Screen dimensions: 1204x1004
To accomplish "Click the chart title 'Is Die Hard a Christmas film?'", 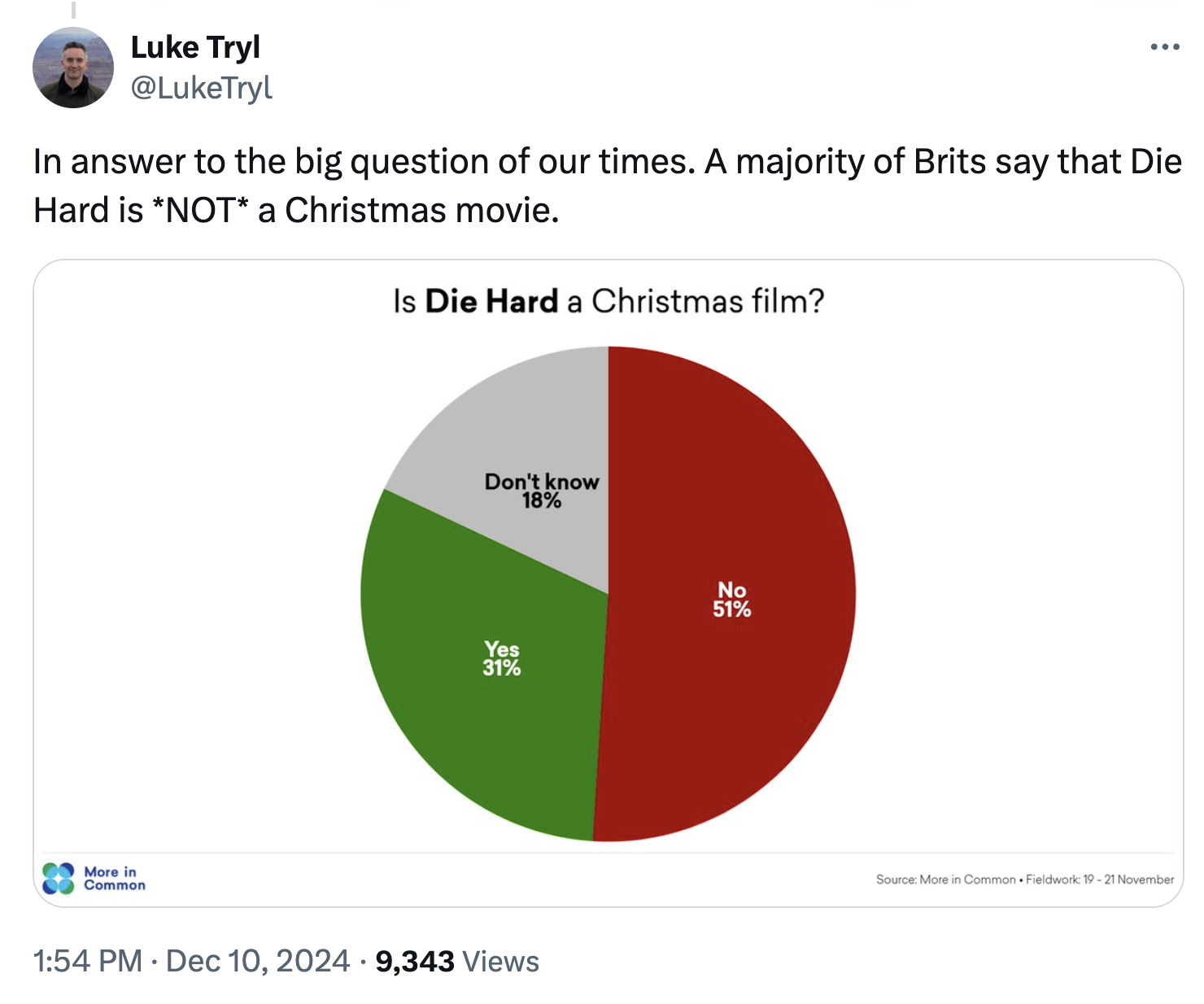I will (x=609, y=301).
